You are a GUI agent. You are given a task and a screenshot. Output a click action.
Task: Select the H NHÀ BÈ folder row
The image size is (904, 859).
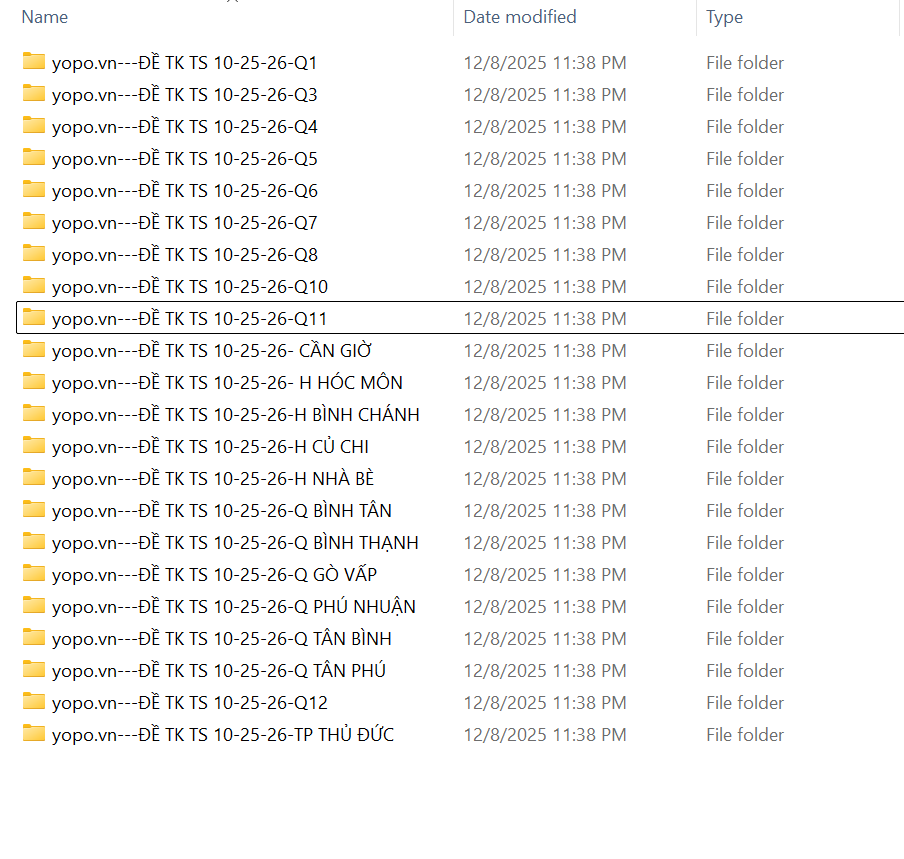coord(212,479)
